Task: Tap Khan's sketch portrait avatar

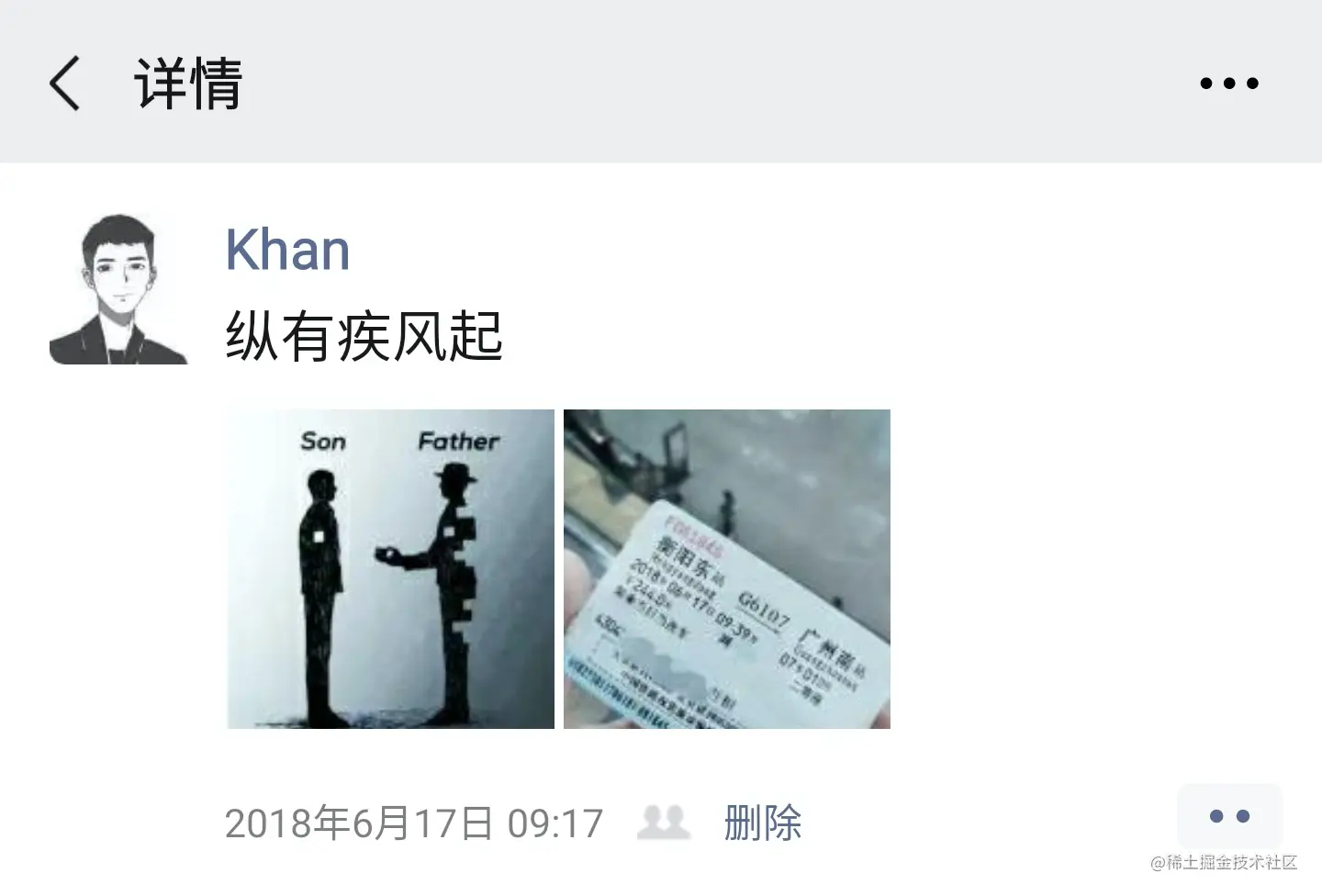Action: coord(118,289)
